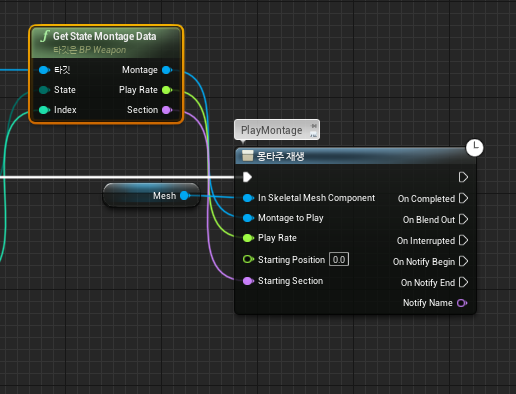
Task: Click the On Completed execution pin
Action: [x=463, y=198]
